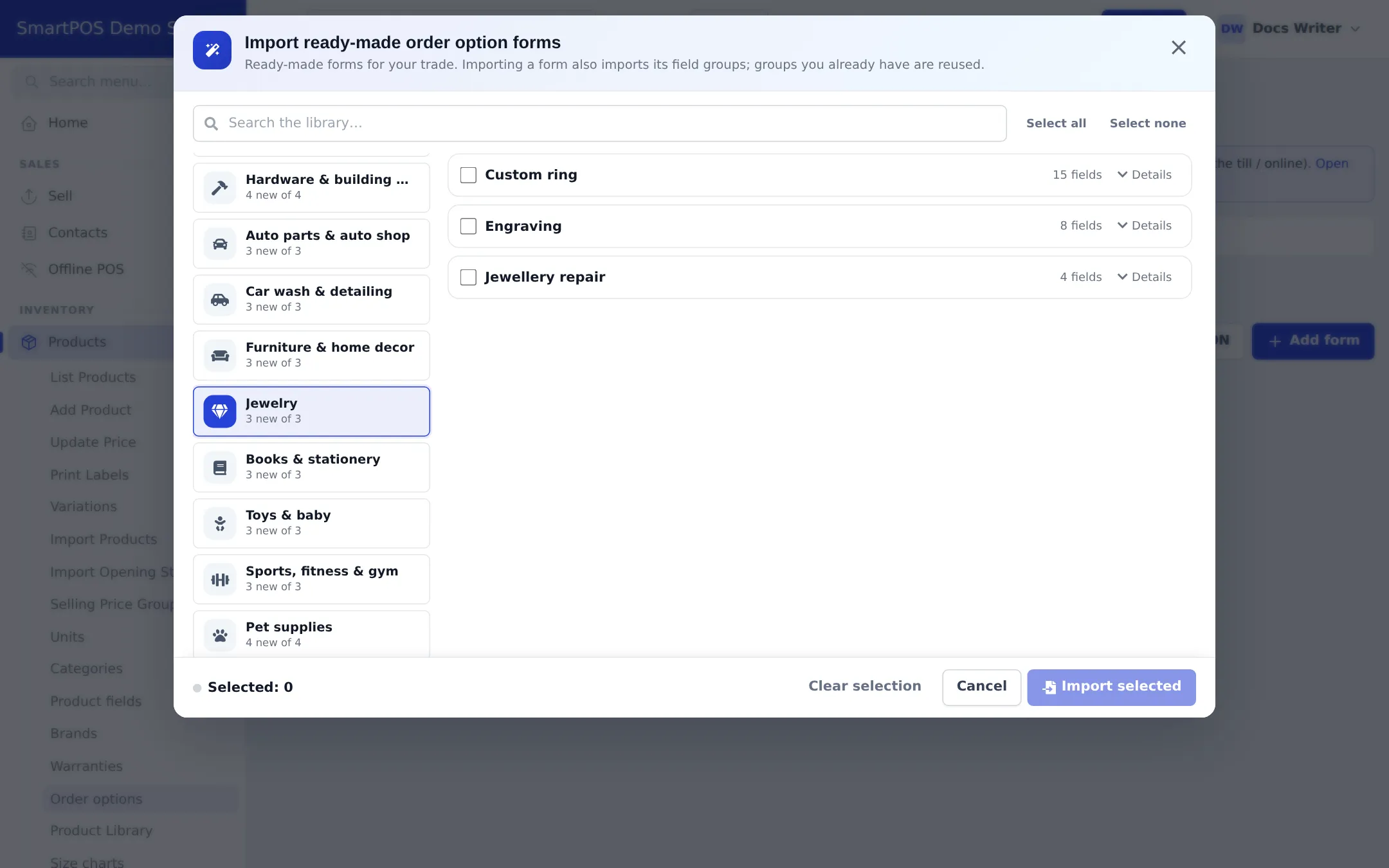1389x868 pixels.
Task: Select the Books & stationery category
Action: 311,467
